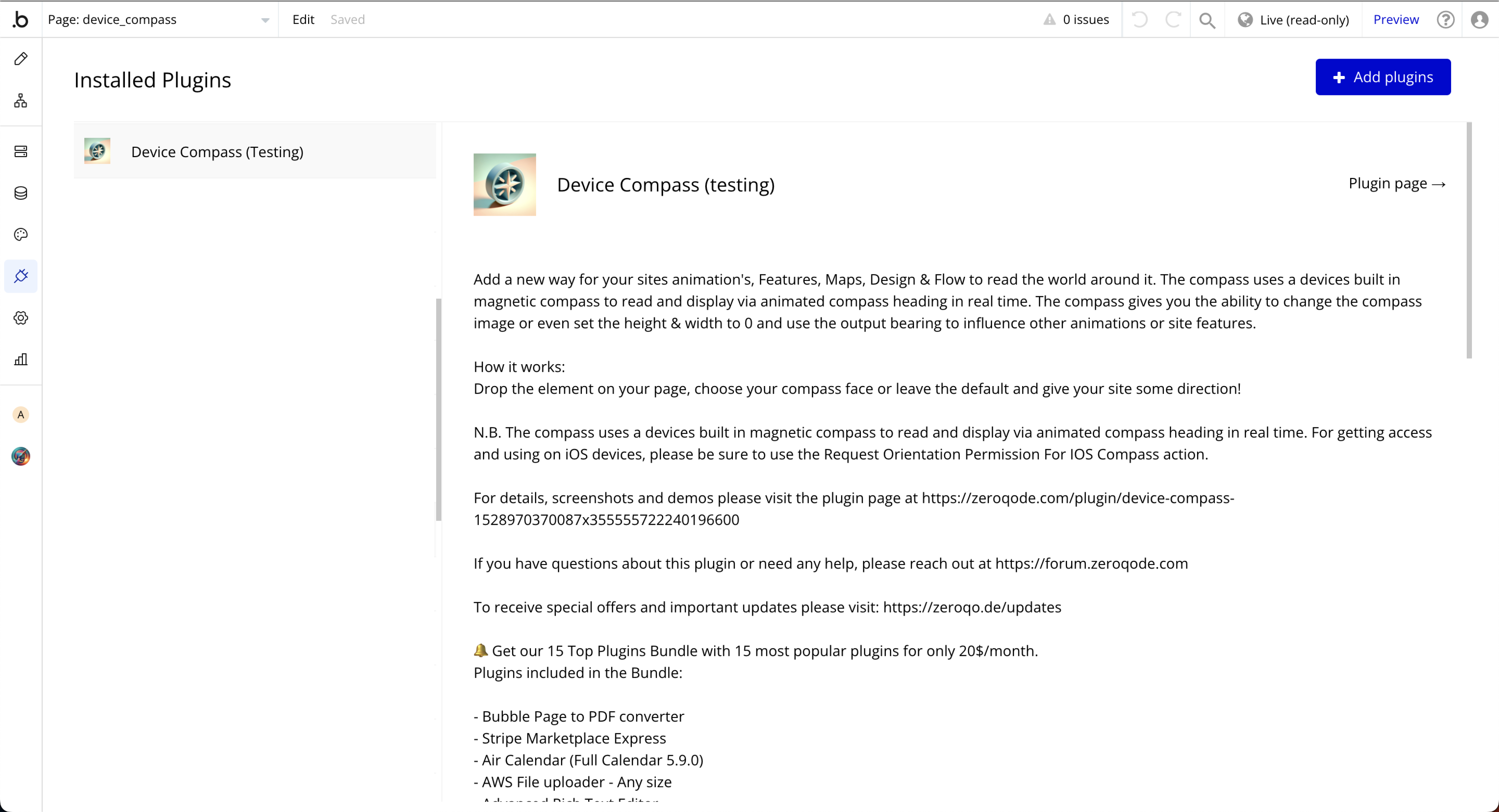Click the Add plugins button

pyautogui.click(x=1383, y=77)
